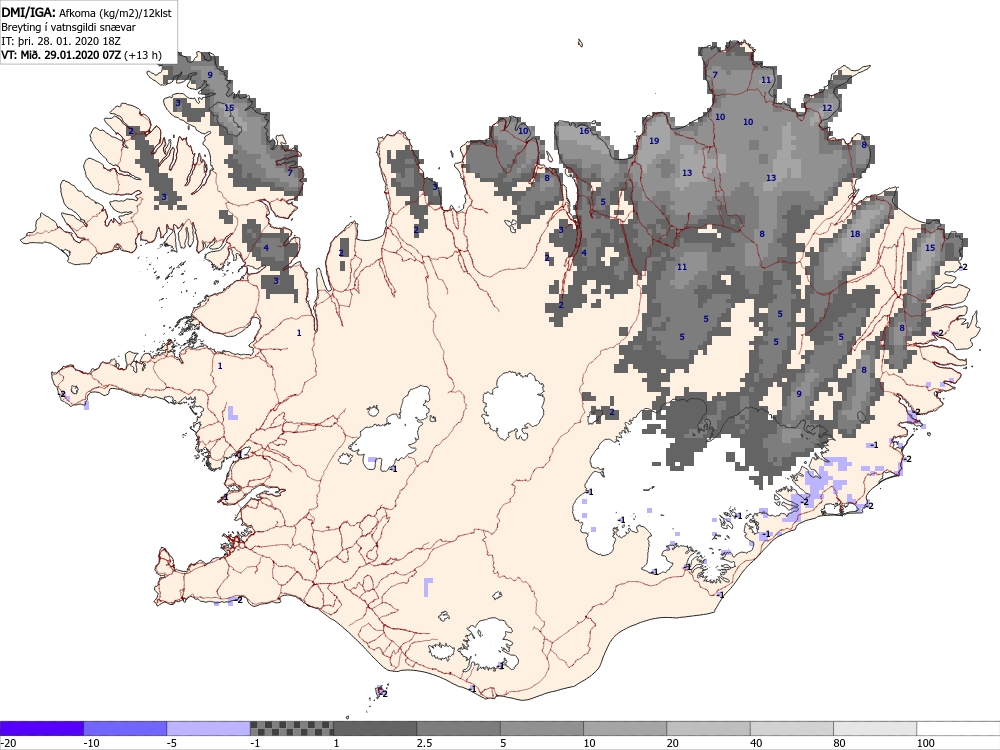Click the 'DMI/IGA: Afkoma (kg/m2)/12klst' title line
The width and height of the screenshot is (1000, 750).
pos(87,12)
